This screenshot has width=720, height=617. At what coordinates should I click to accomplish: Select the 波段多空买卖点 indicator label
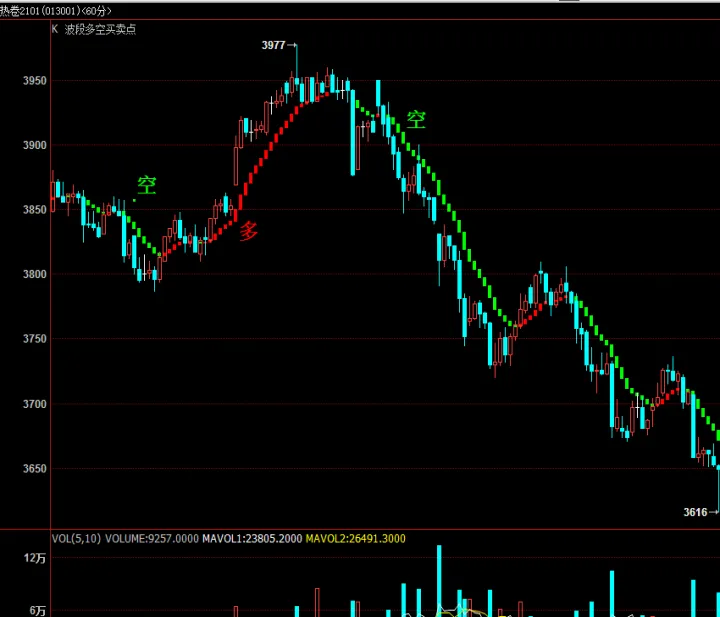click(100, 29)
